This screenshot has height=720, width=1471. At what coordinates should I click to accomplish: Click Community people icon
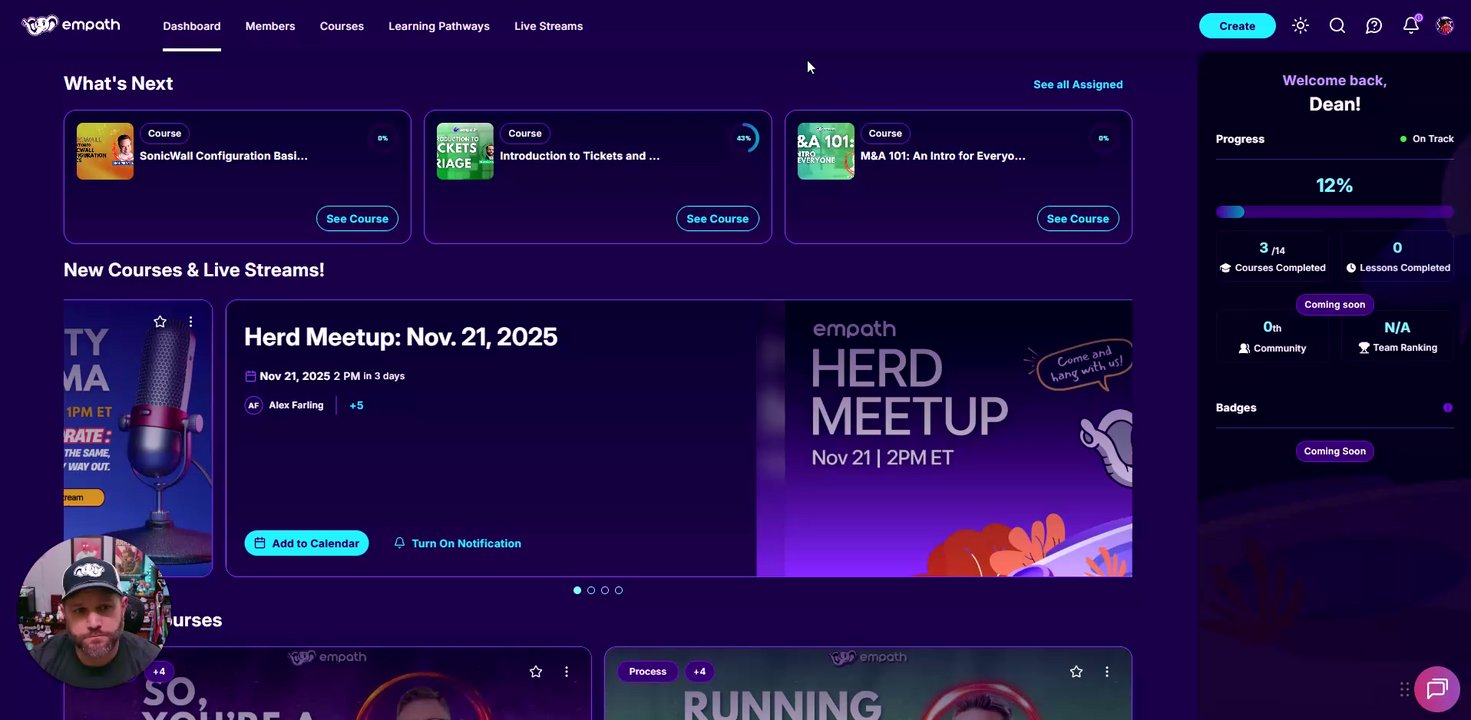click(1244, 348)
